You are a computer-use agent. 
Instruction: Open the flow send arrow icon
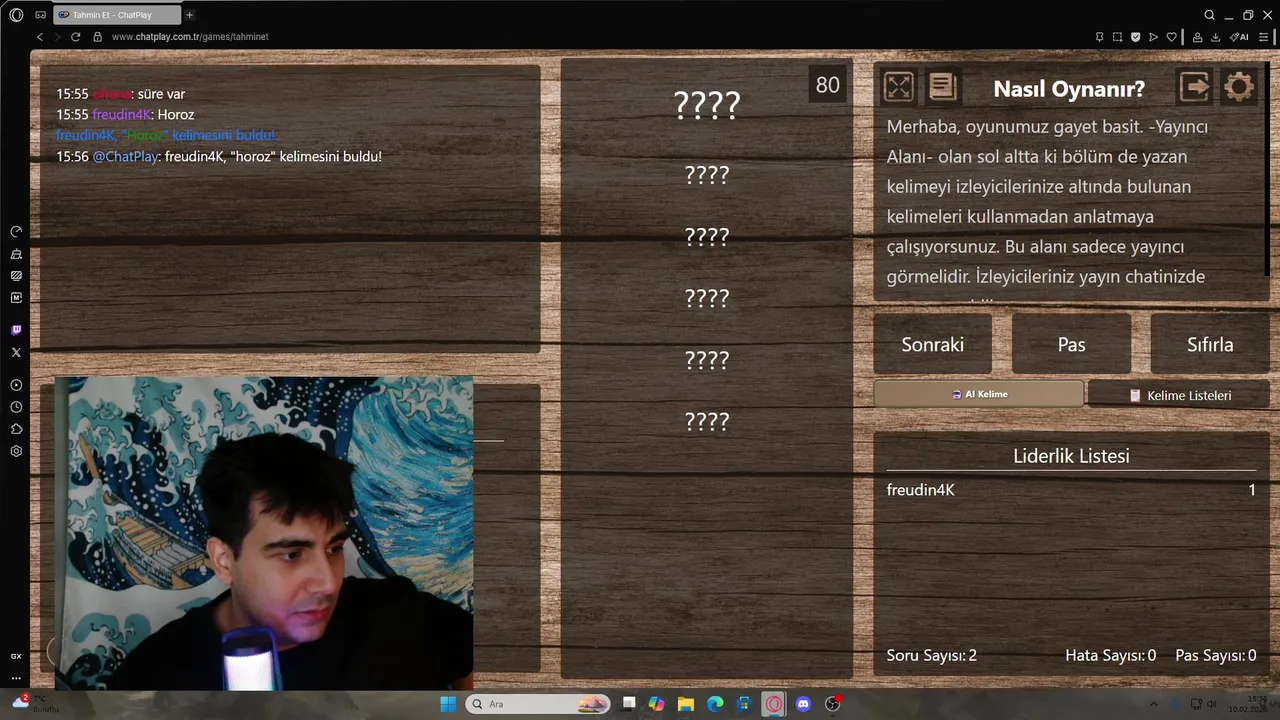point(1153,37)
